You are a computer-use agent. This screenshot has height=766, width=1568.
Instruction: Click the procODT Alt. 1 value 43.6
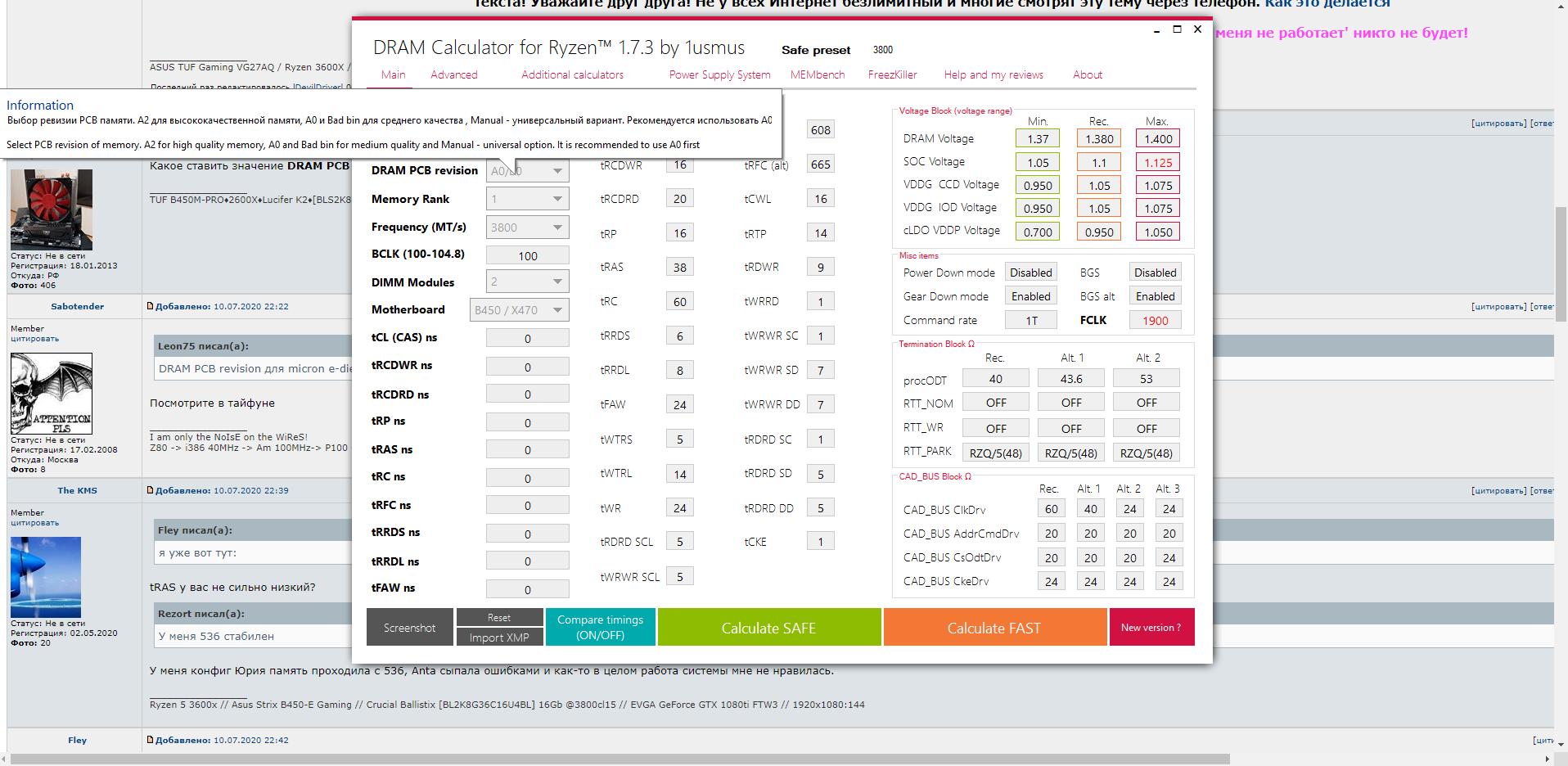tap(1071, 378)
